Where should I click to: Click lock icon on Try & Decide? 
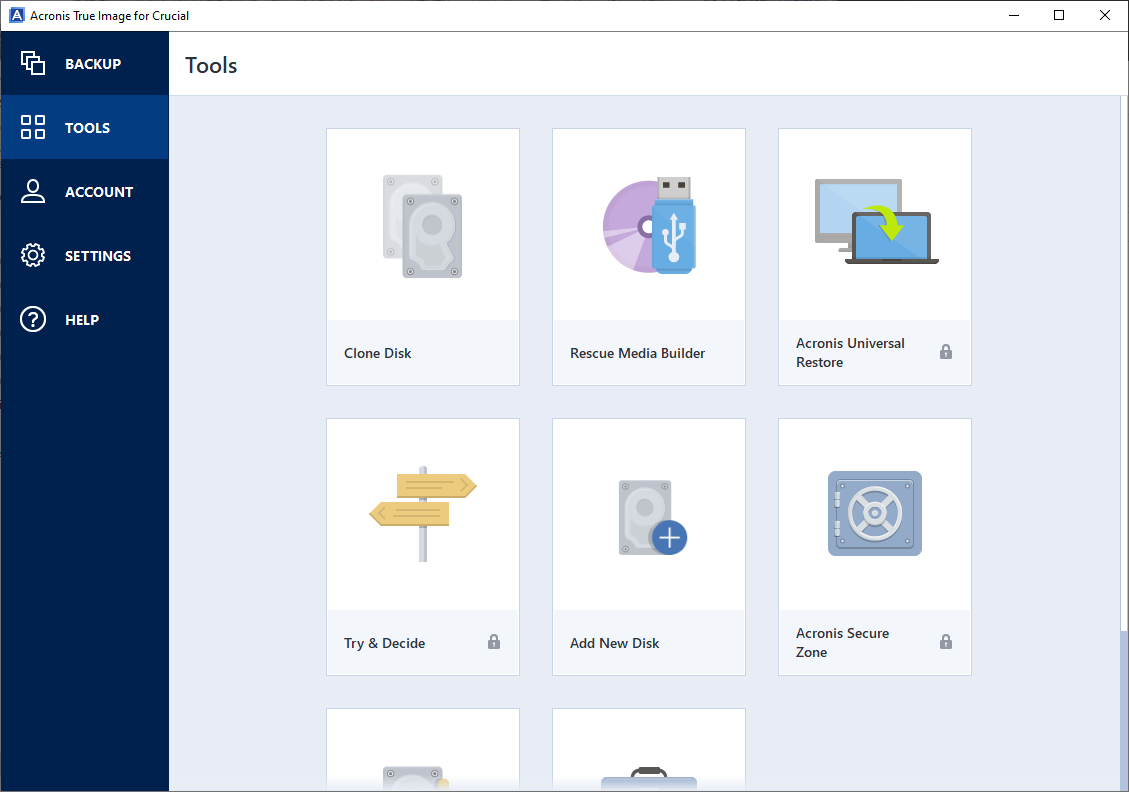tap(494, 642)
